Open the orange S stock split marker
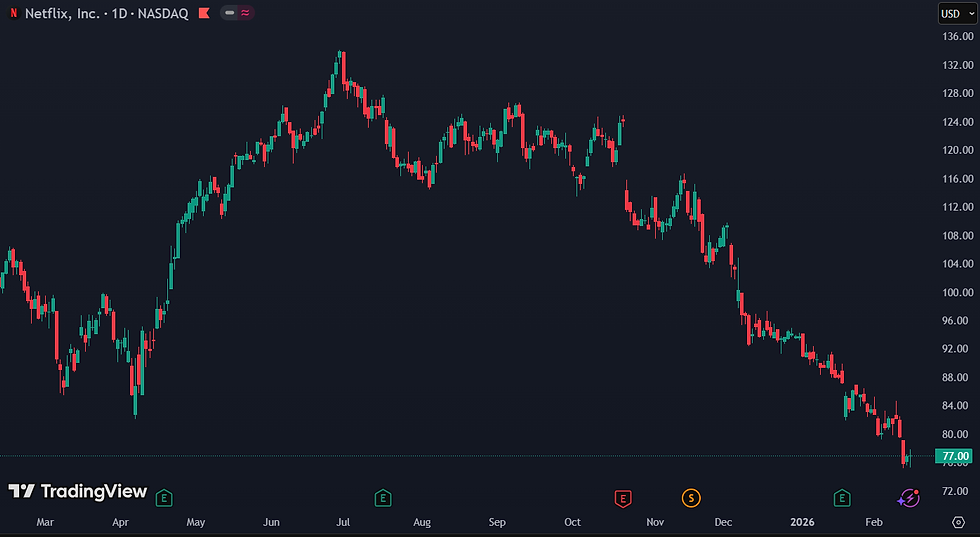Image resolution: width=980 pixels, height=537 pixels. tap(691, 498)
